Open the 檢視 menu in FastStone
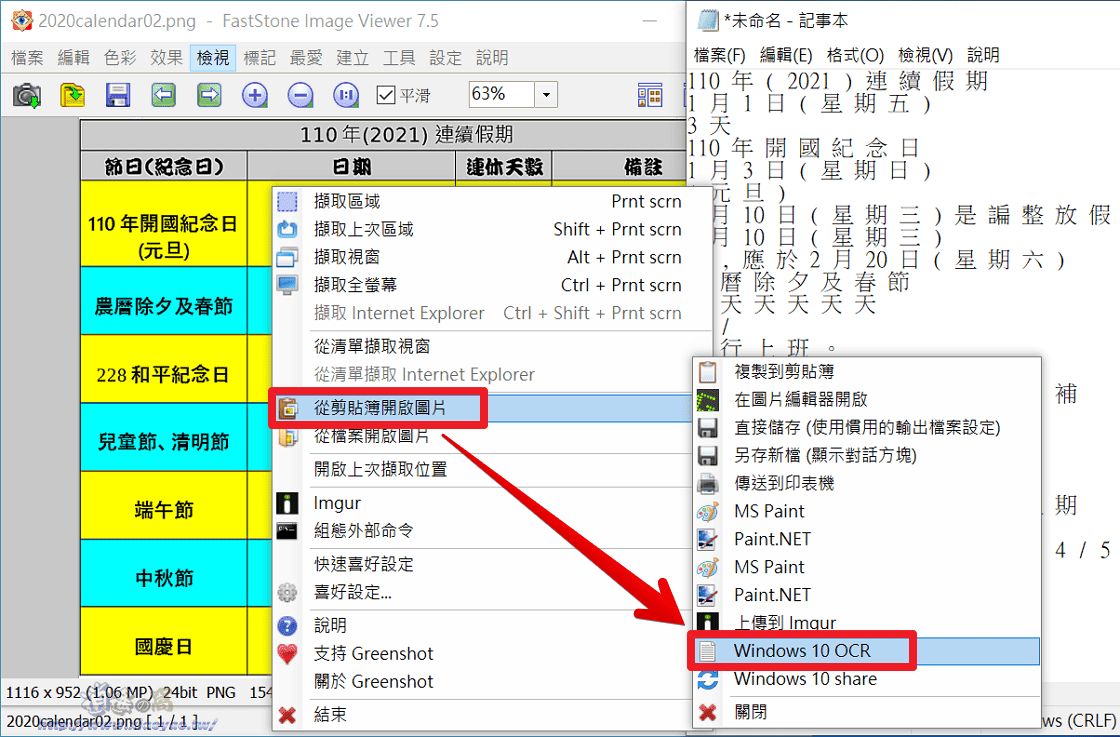Image resolution: width=1120 pixels, height=737 pixels. [x=213, y=57]
